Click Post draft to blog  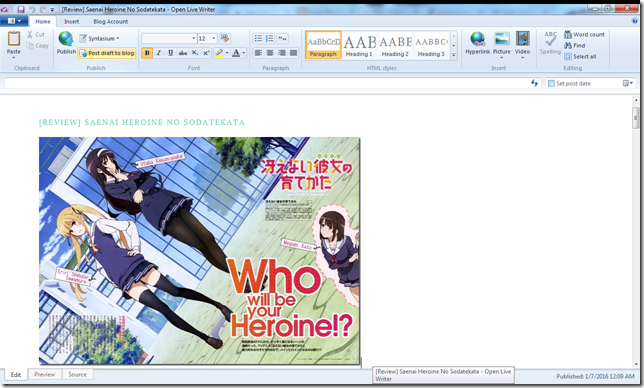107,53
